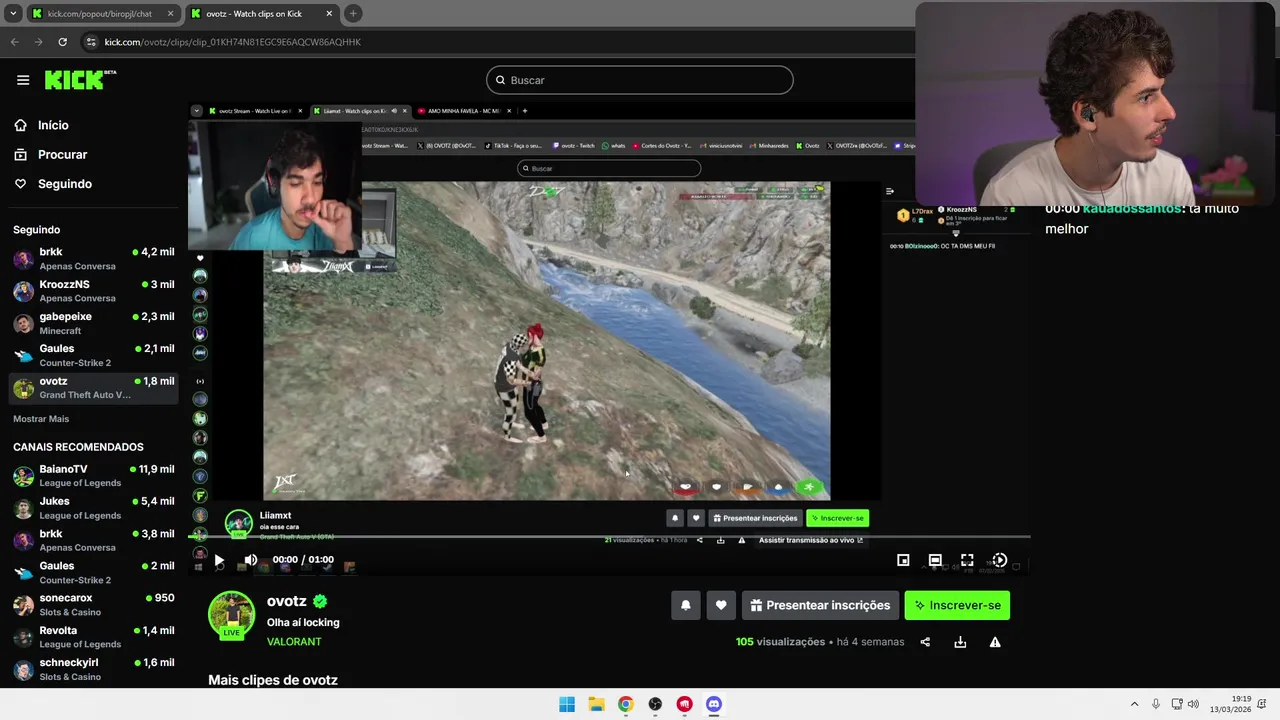
Task: Open the VALORANT category link
Action: (294, 642)
